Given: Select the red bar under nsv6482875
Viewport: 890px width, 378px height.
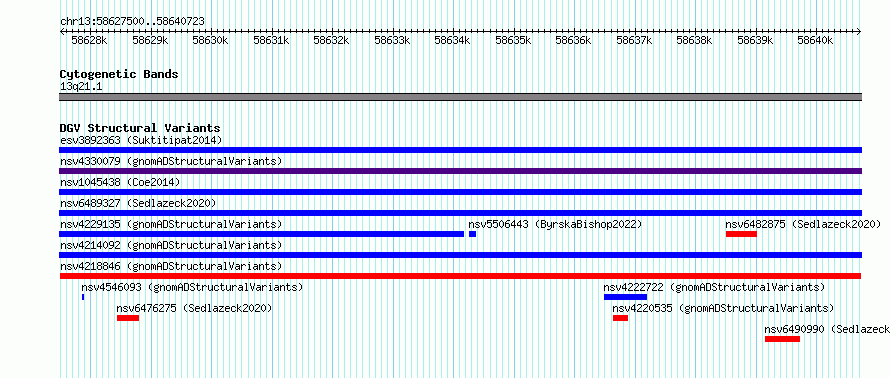Looking at the screenshot, I should (741, 234).
